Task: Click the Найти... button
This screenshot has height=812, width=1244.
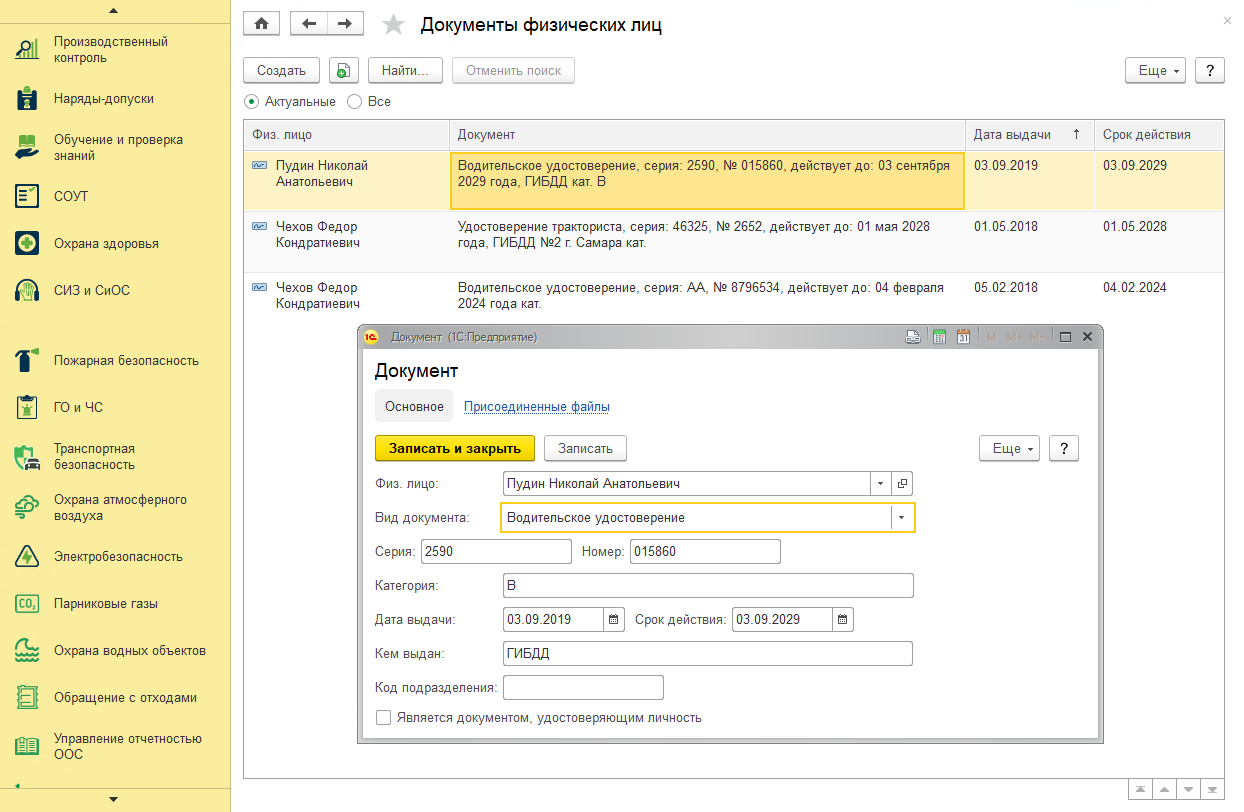Action: 405,71
